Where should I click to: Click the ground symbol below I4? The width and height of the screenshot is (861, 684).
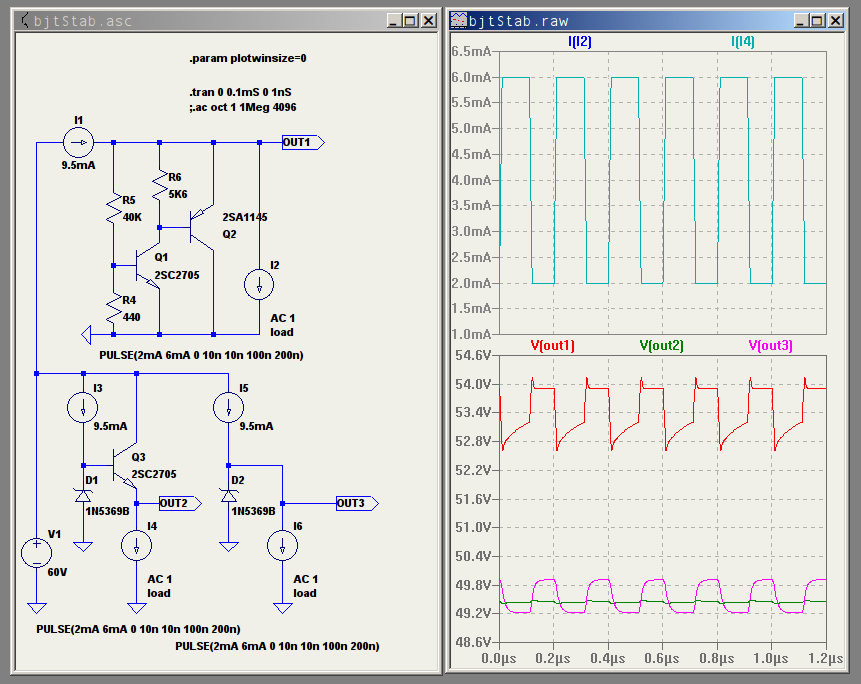(x=136, y=608)
